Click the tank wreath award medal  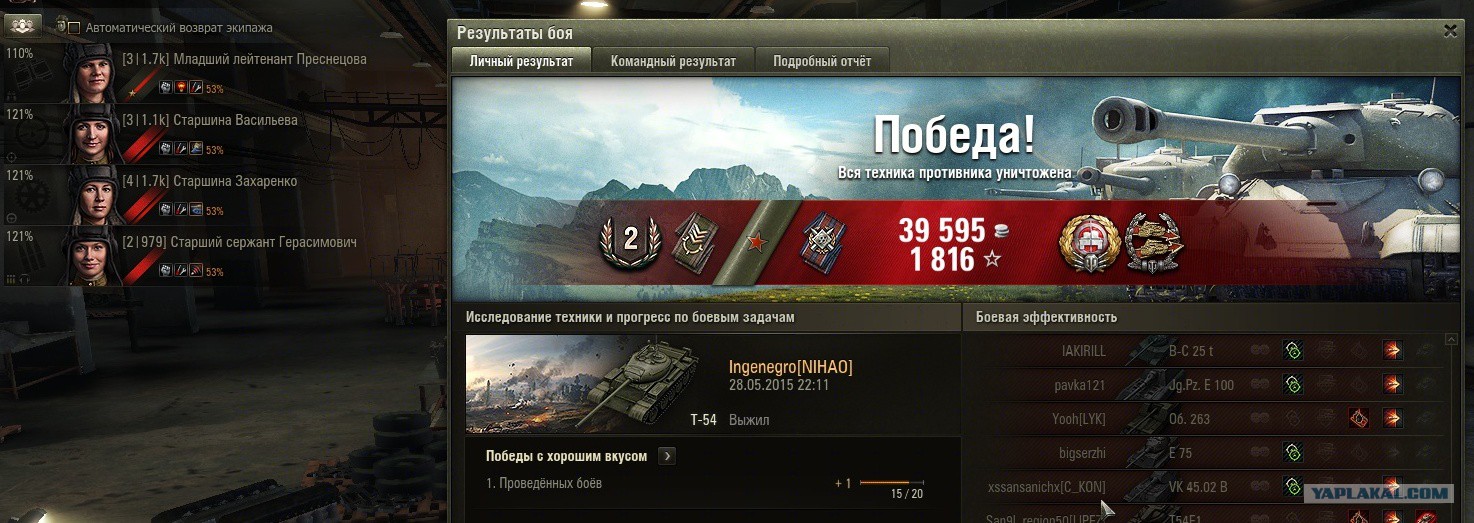coord(1153,243)
